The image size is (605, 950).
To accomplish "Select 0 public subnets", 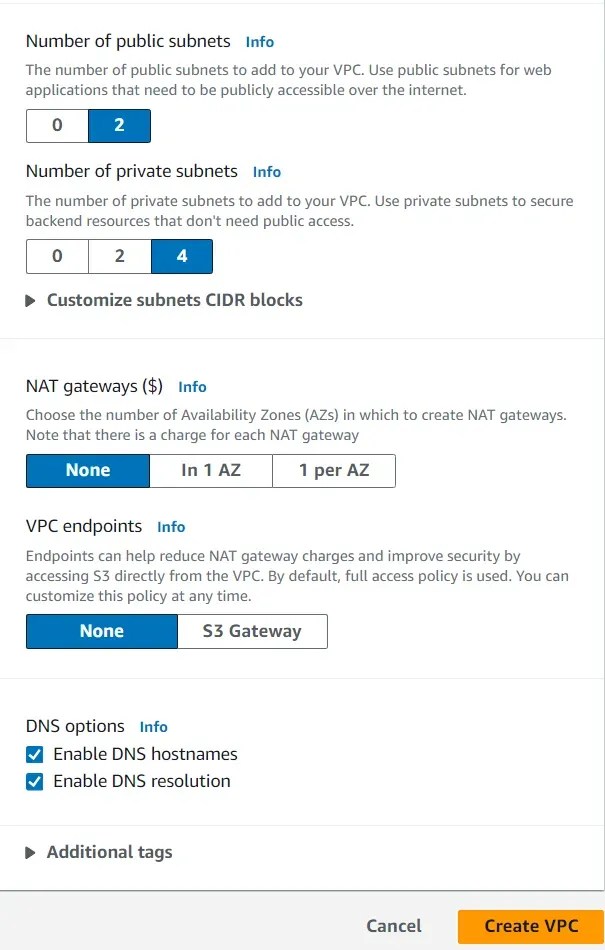I will [x=57, y=125].
